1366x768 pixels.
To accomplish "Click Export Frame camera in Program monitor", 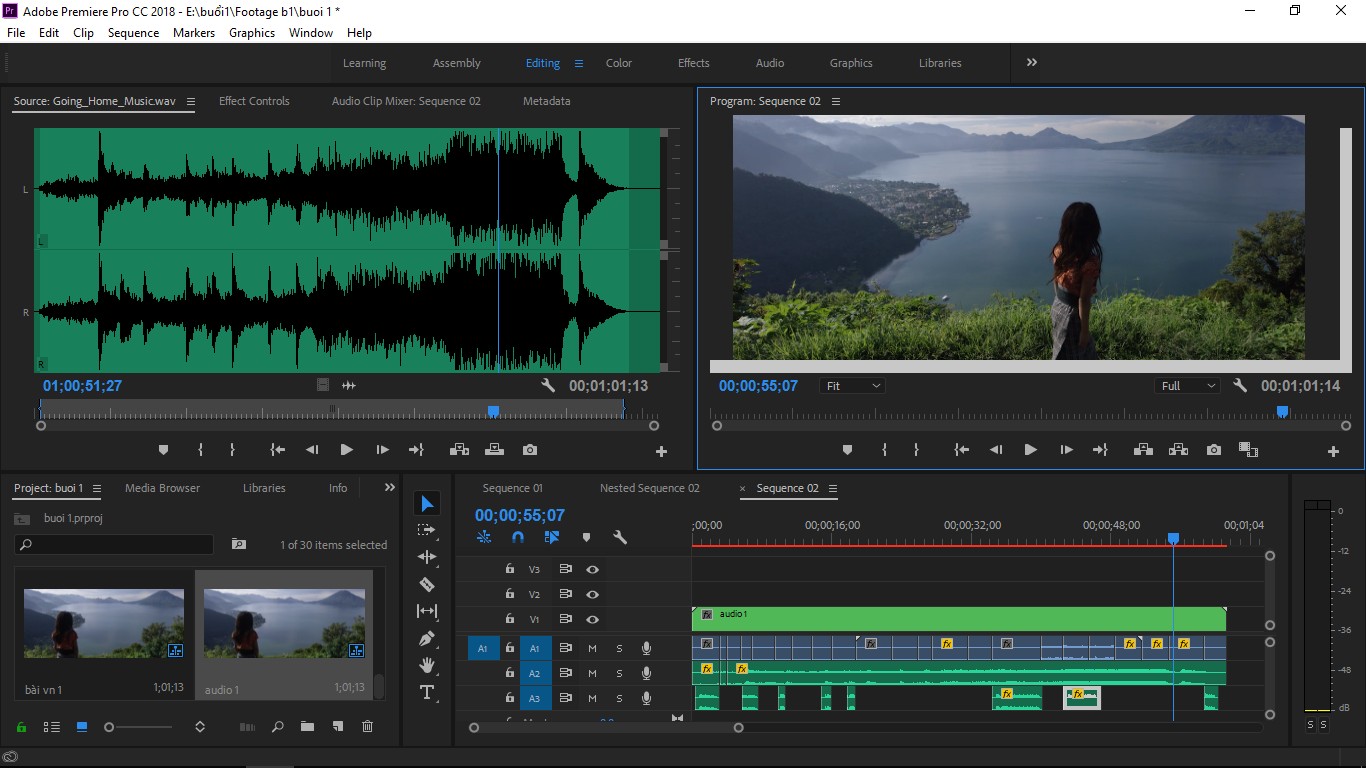I will [1214, 450].
